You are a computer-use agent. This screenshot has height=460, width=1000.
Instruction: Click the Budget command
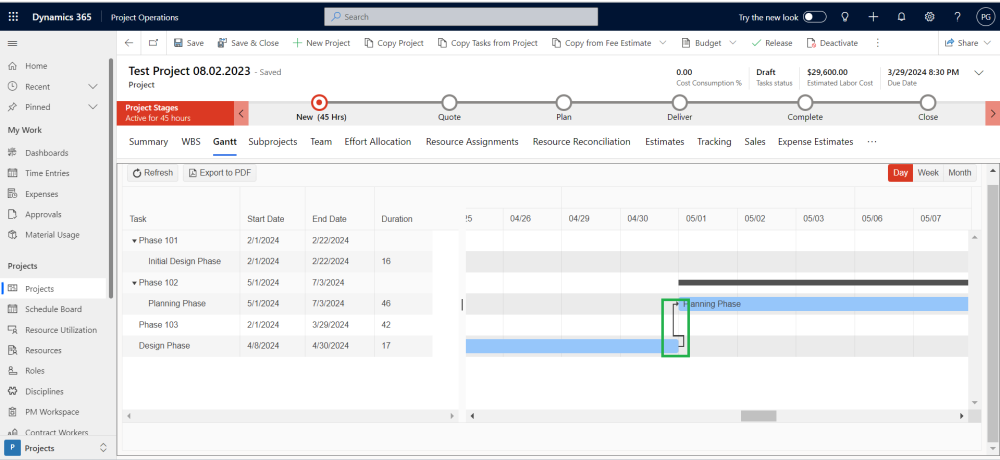tap(702, 43)
